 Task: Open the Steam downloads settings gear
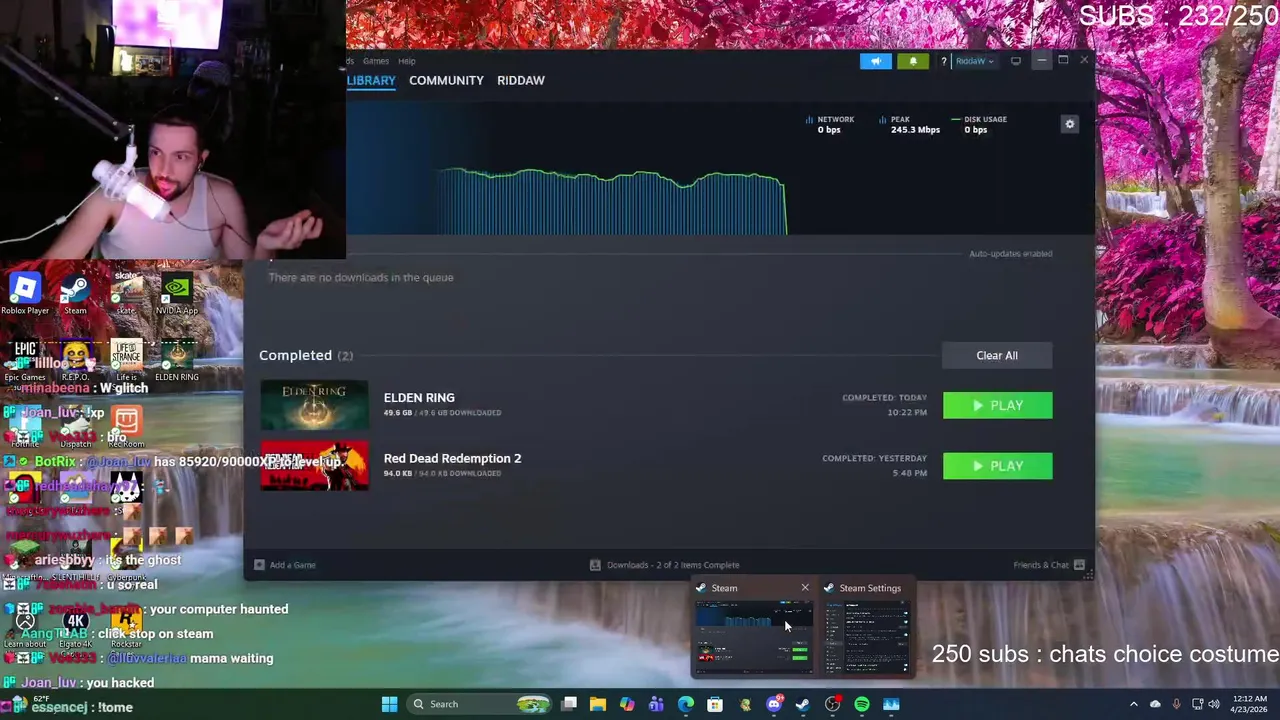1069,124
